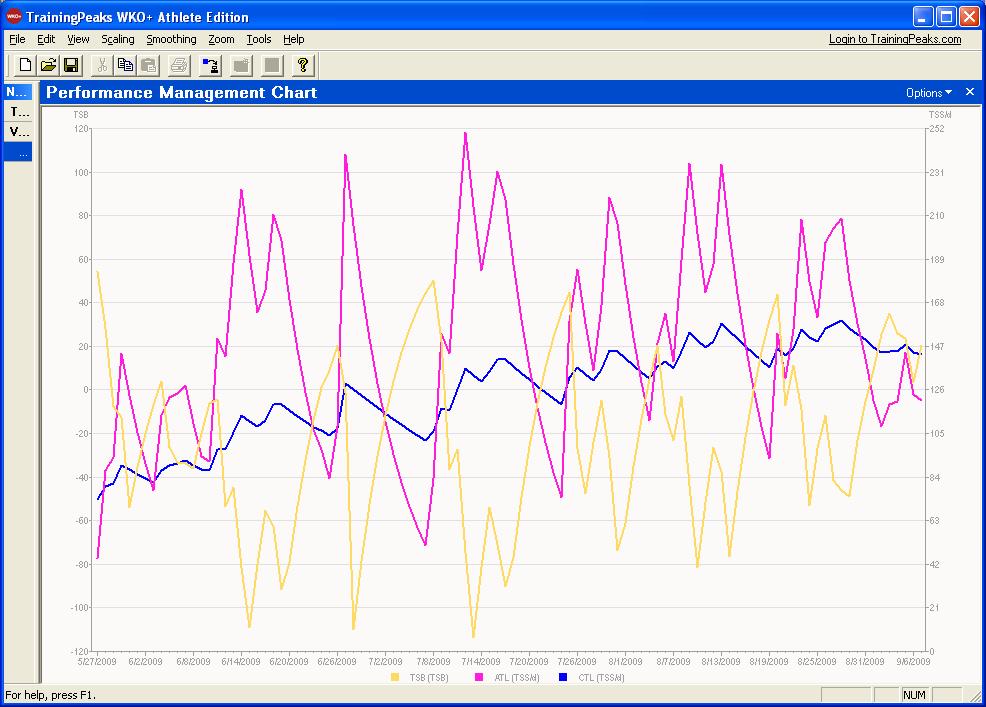Open the Scaling menu

click(x=117, y=39)
